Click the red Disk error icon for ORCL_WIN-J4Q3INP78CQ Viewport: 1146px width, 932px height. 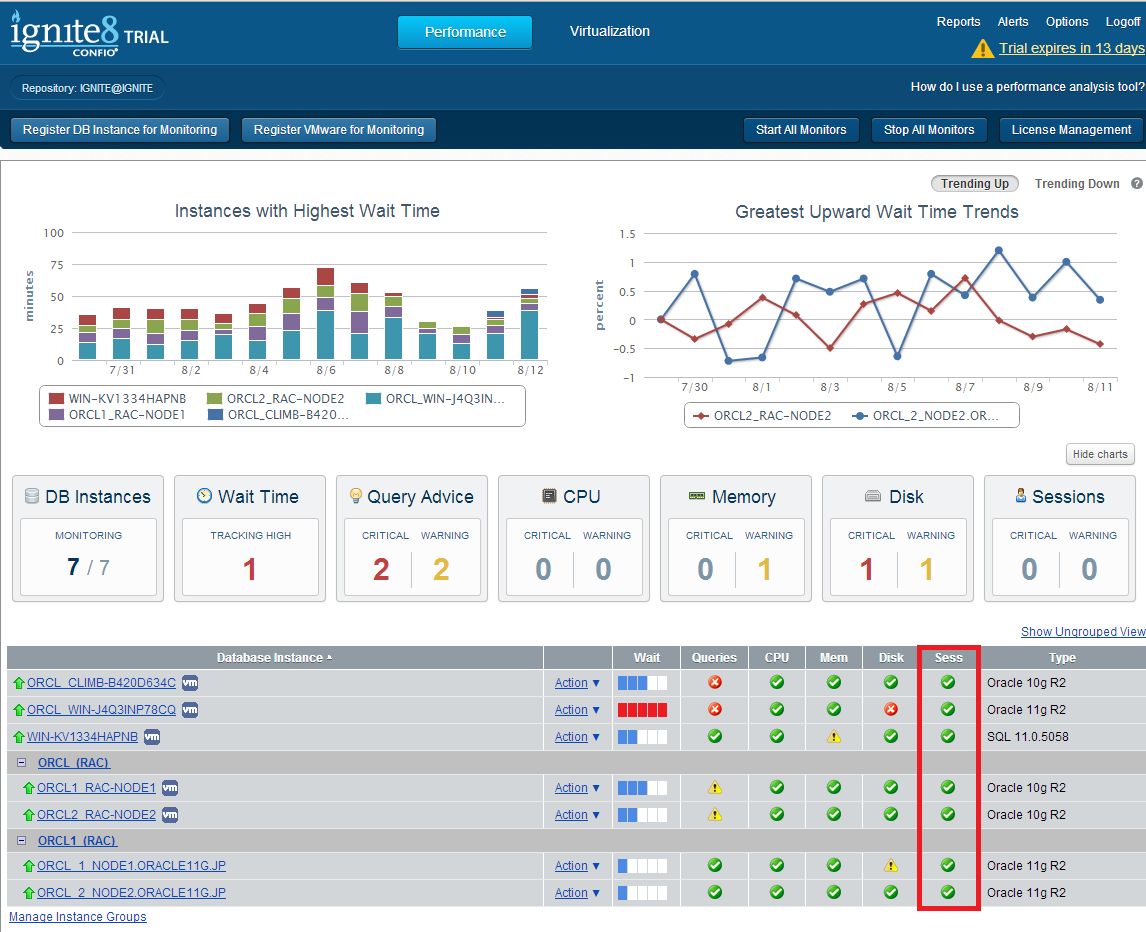coord(890,709)
